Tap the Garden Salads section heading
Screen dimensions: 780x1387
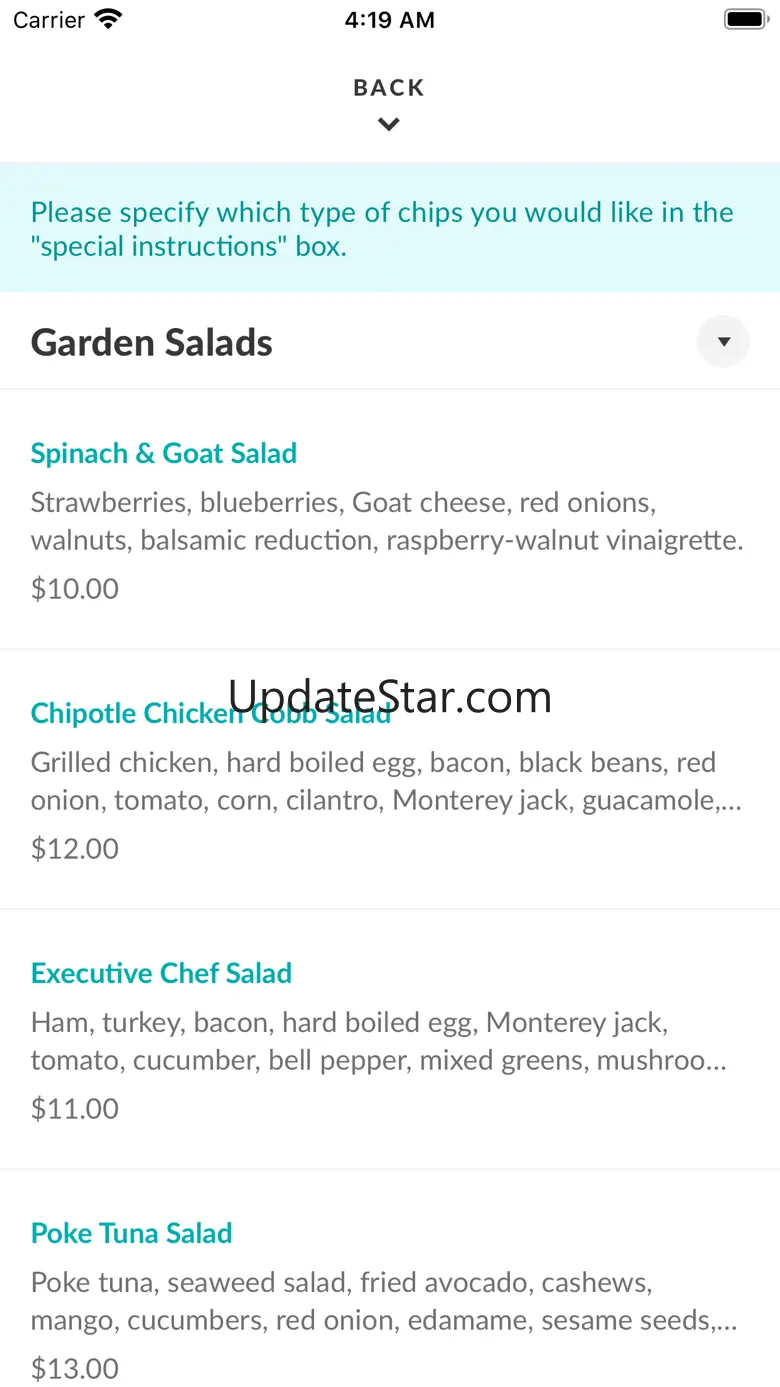pos(152,343)
